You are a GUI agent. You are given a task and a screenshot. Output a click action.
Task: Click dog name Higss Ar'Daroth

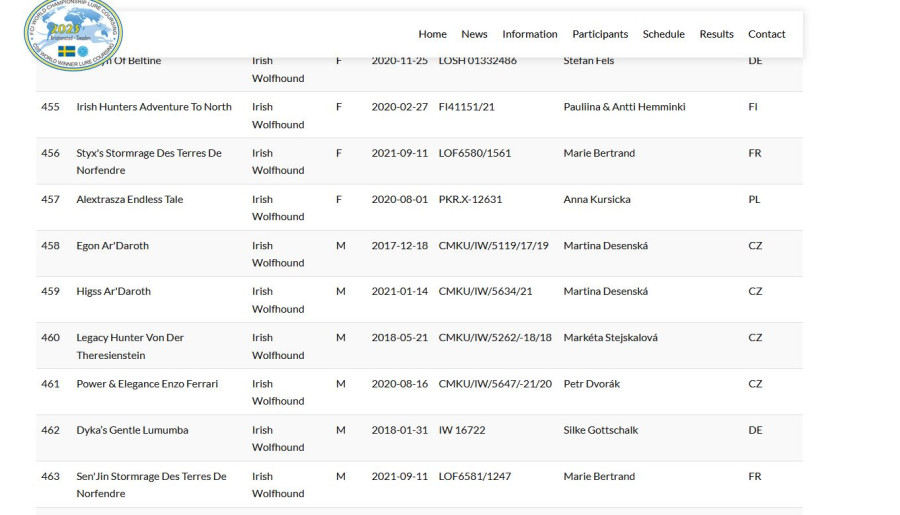coord(114,291)
